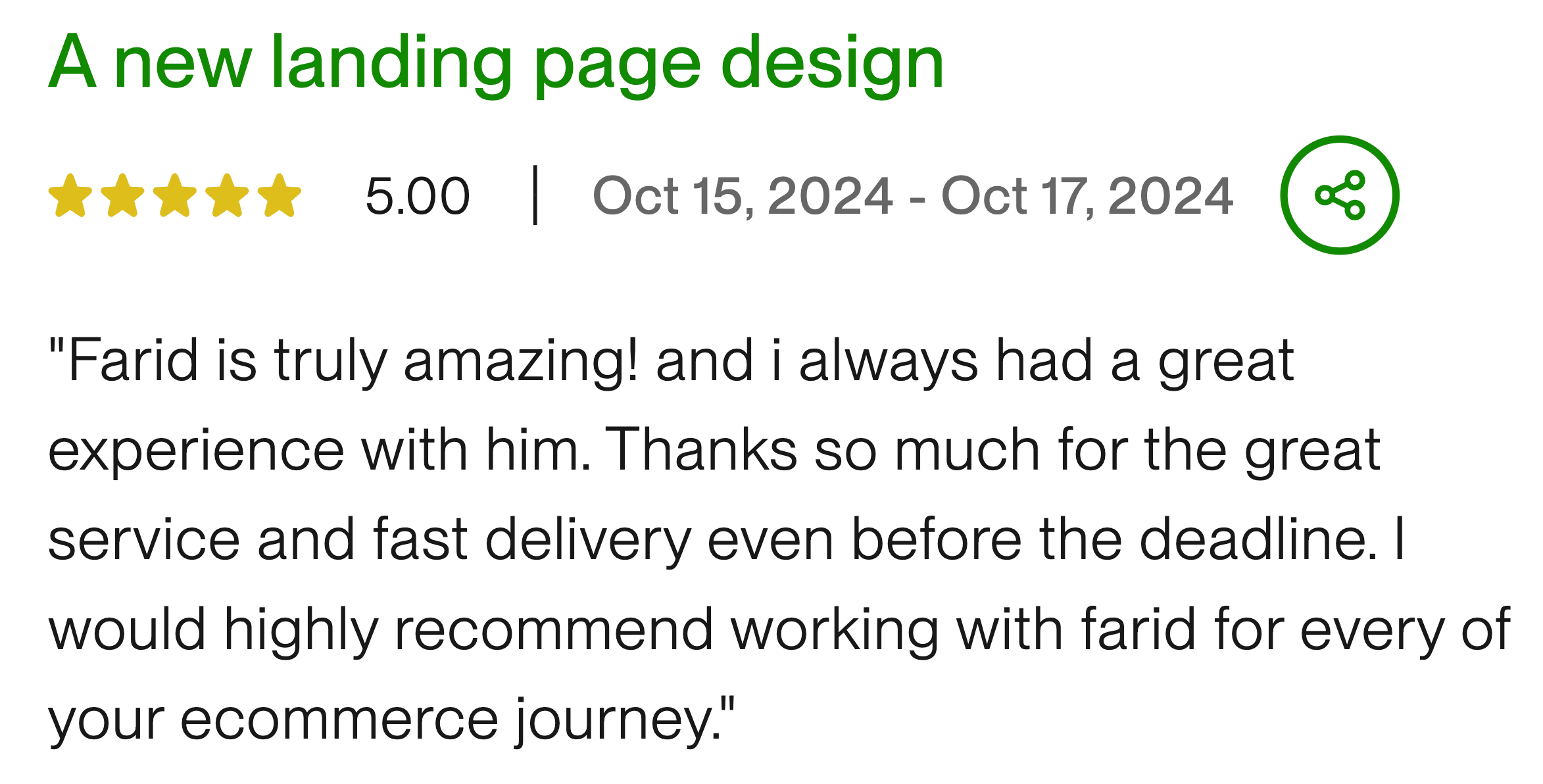Image resolution: width=1543 pixels, height=784 pixels.
Task: Click the first yellow rating star
Action: pyautogui.click(x=70, y=195)
